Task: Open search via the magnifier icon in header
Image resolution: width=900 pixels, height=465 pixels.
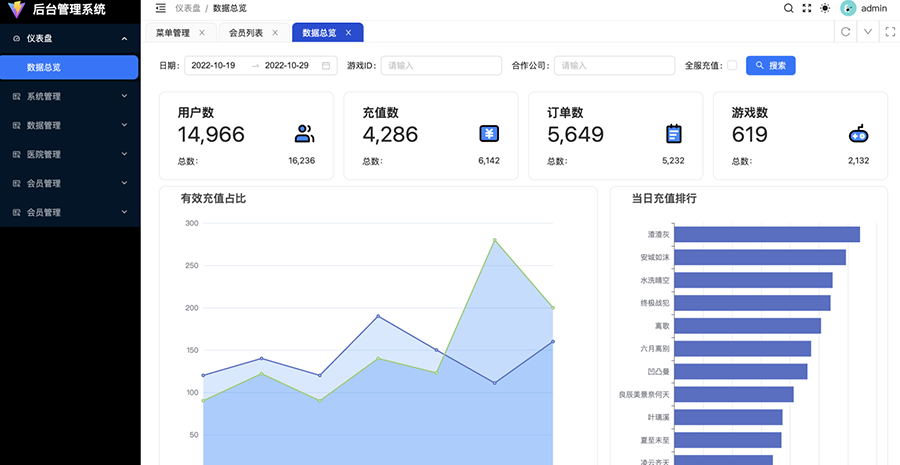Action: (789, 8)
